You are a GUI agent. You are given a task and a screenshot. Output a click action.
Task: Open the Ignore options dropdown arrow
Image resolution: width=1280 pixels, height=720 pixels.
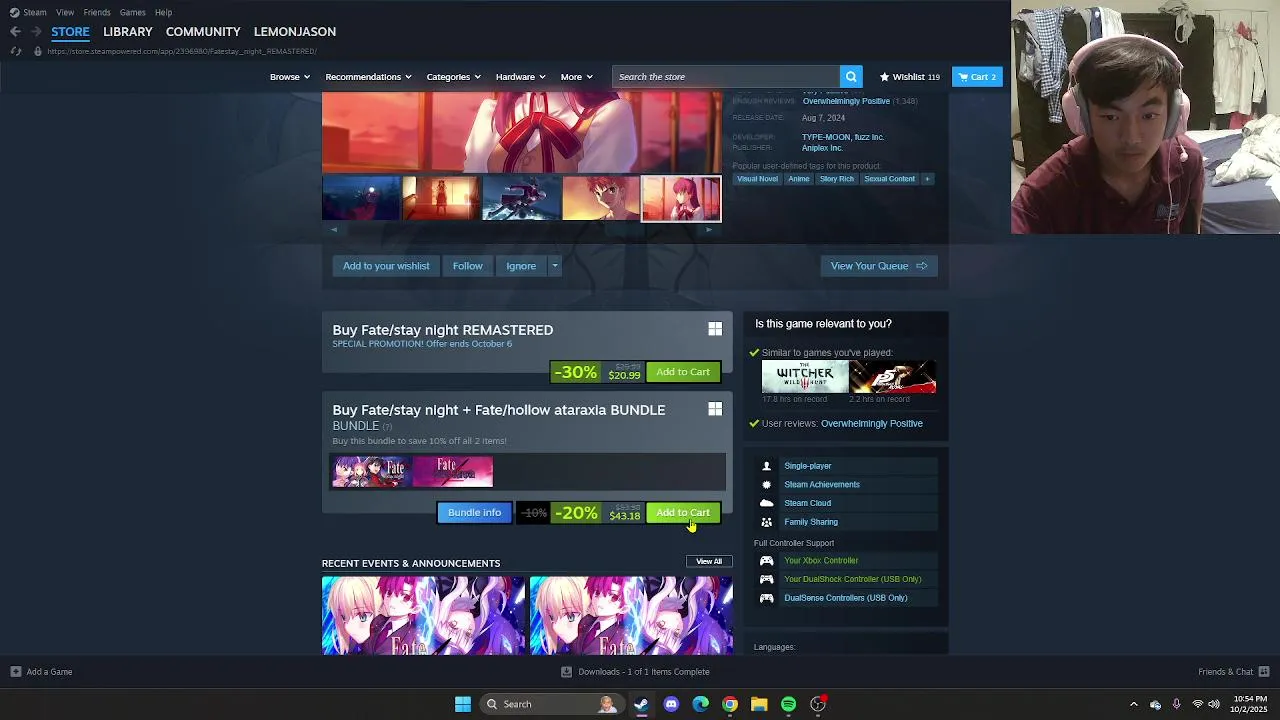(555, 266)
